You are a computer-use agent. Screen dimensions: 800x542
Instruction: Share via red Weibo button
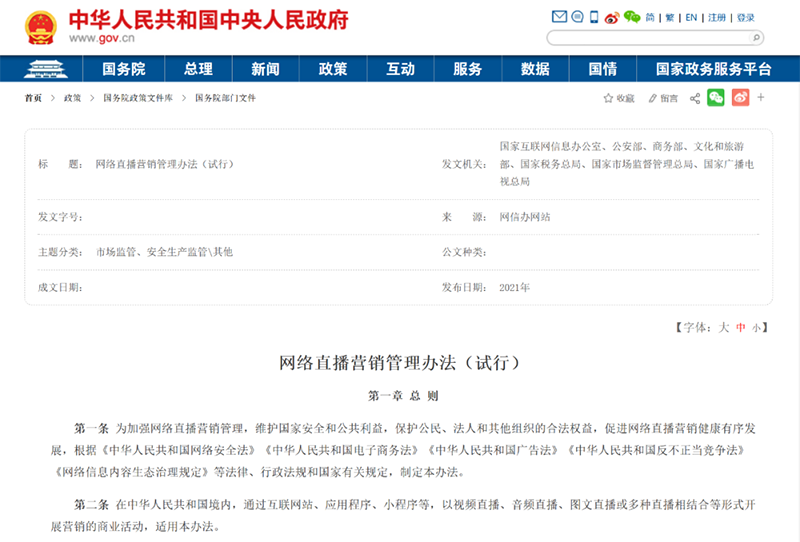click(x=740, y=97)
